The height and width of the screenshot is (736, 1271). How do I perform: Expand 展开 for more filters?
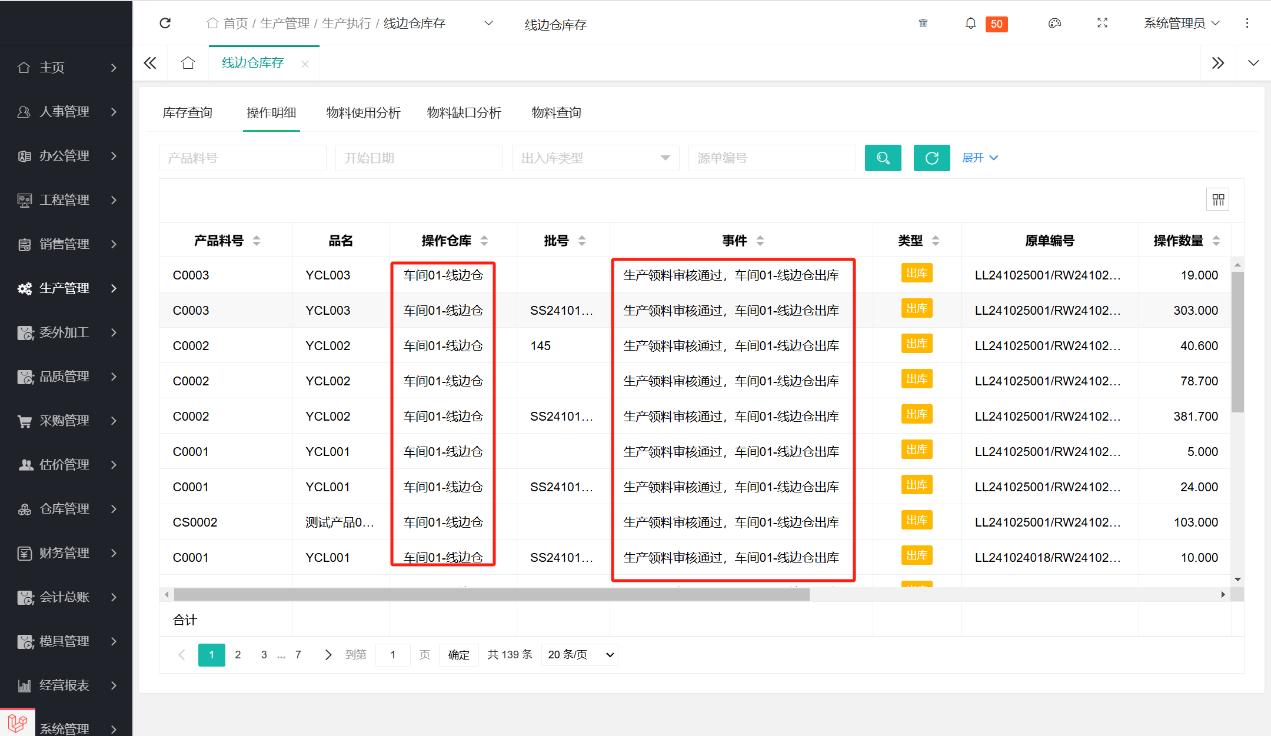979,158
